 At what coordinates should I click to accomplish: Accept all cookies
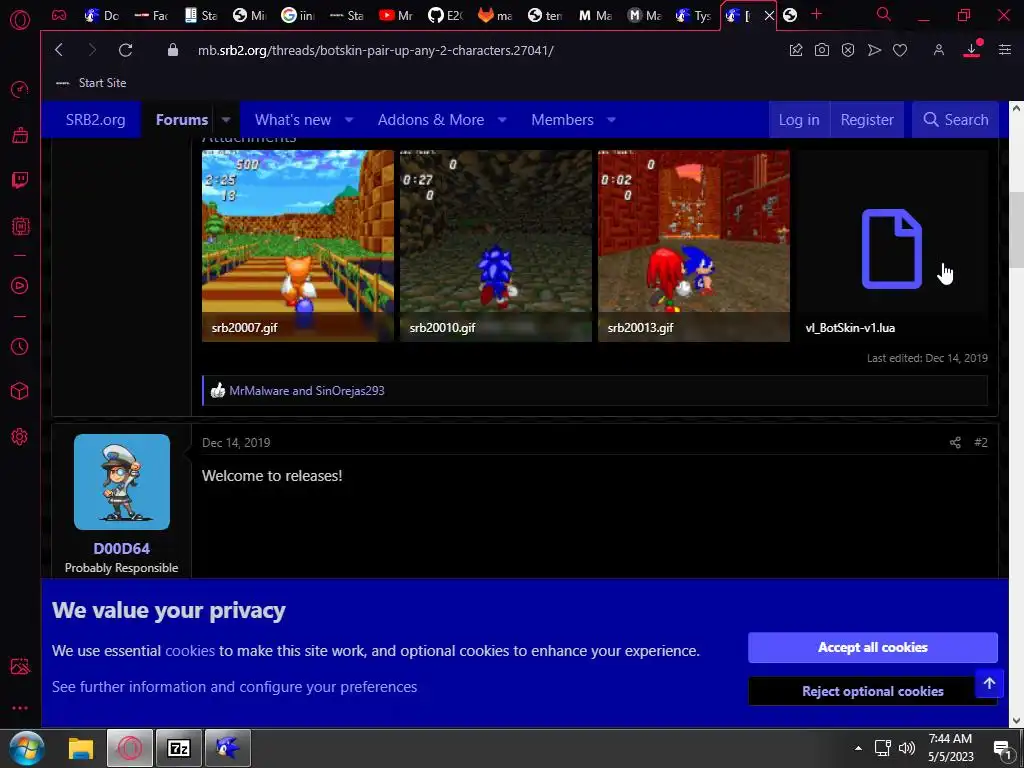click(872, 647)
